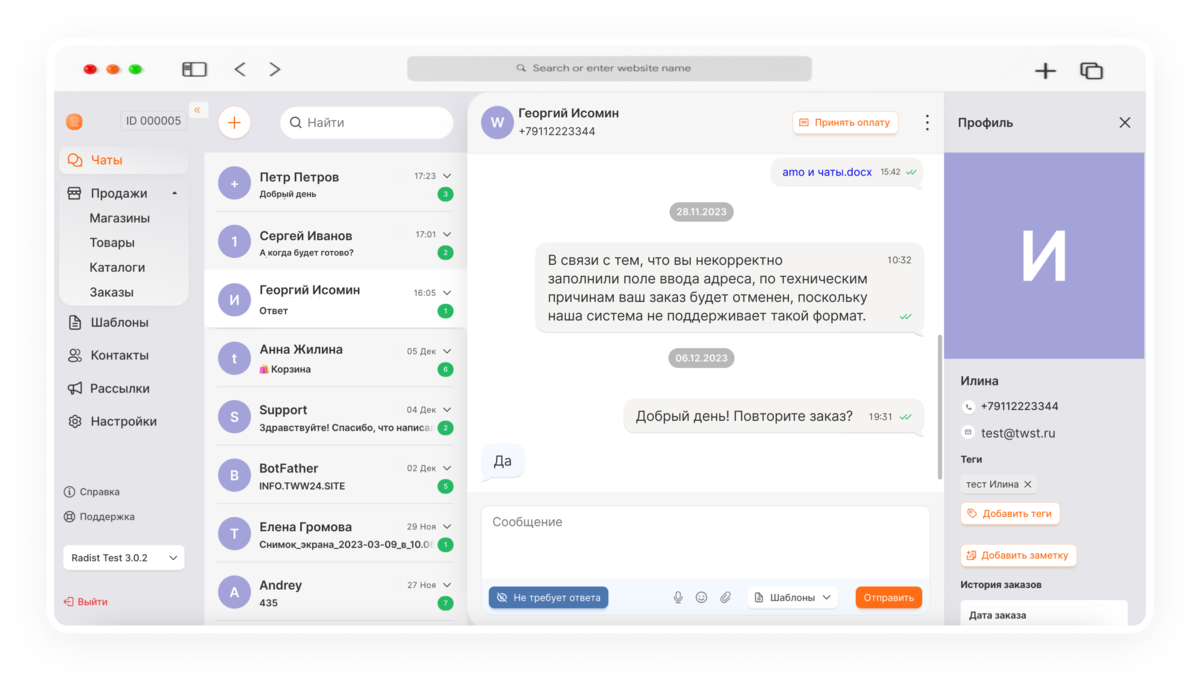Viewport: 1200px width, 688px height.
Task: Open three-dot chat options menu
Action: point(927,122)
